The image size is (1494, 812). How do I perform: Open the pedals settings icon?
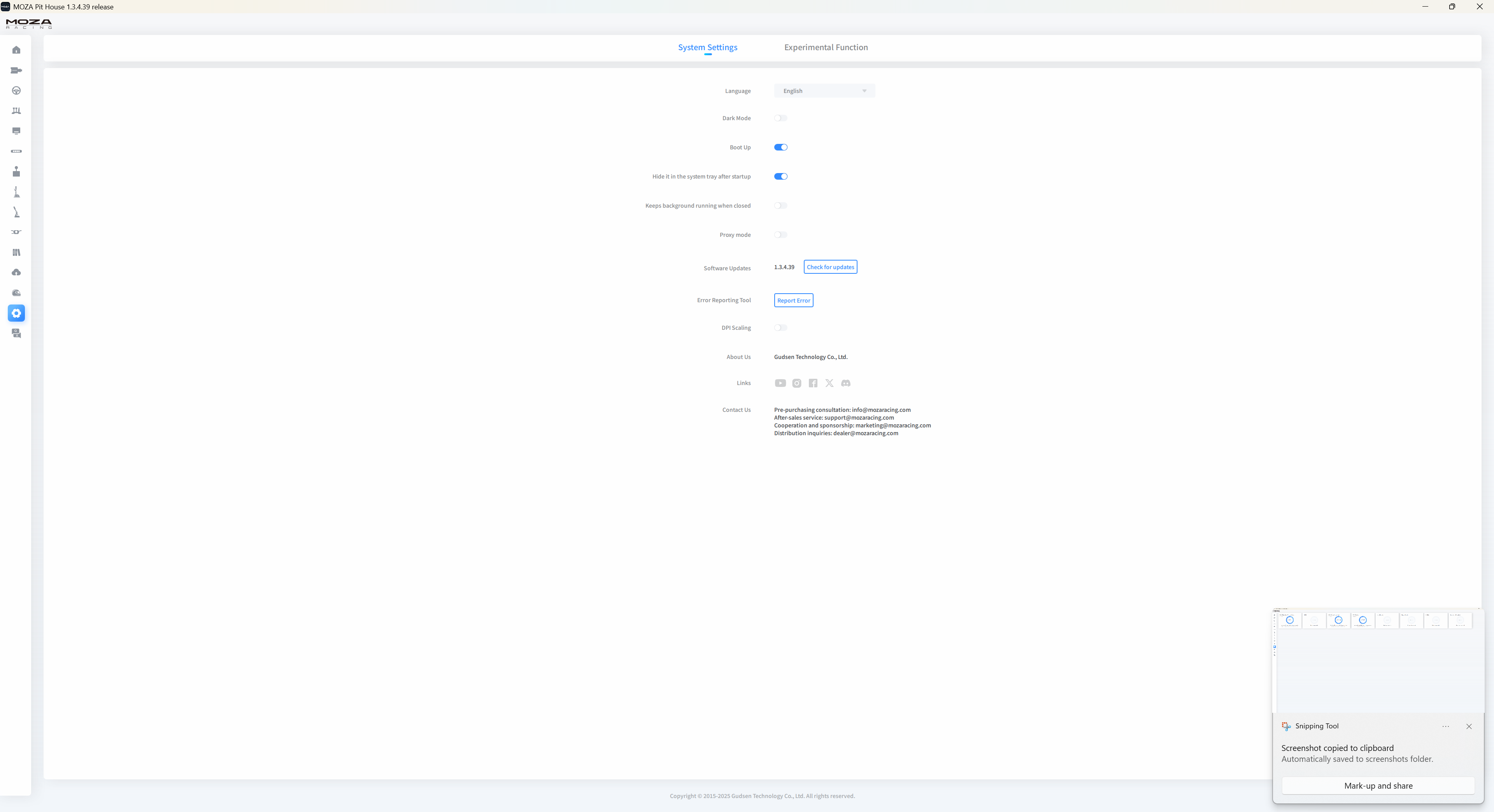(16, 111)
